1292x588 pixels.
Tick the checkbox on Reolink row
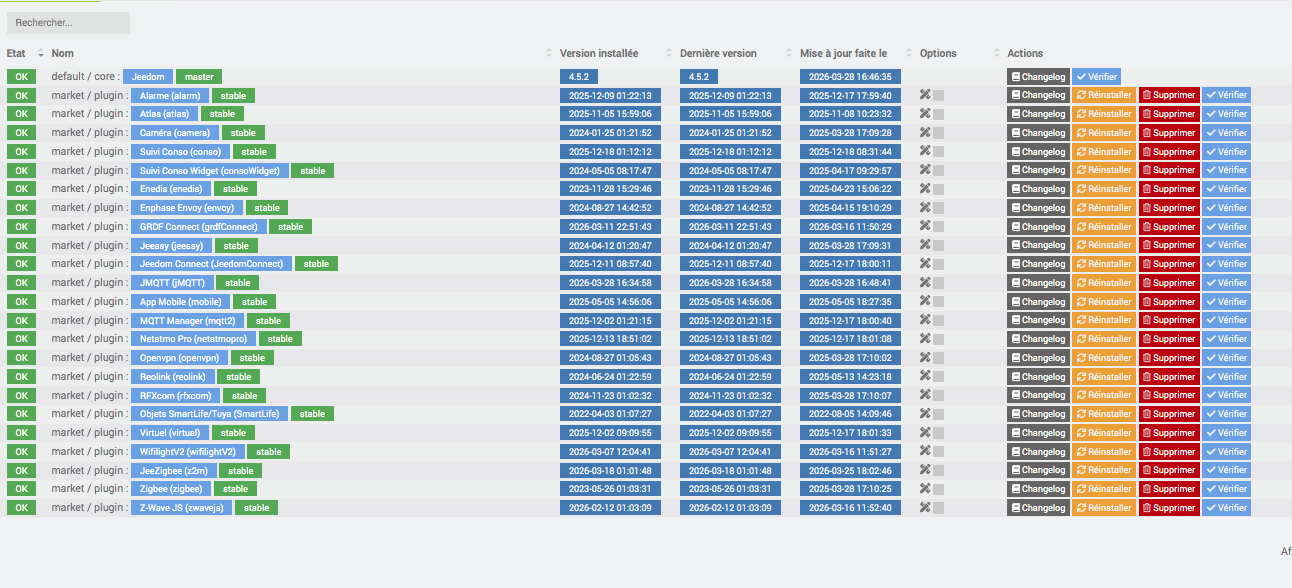coord(939,377)
